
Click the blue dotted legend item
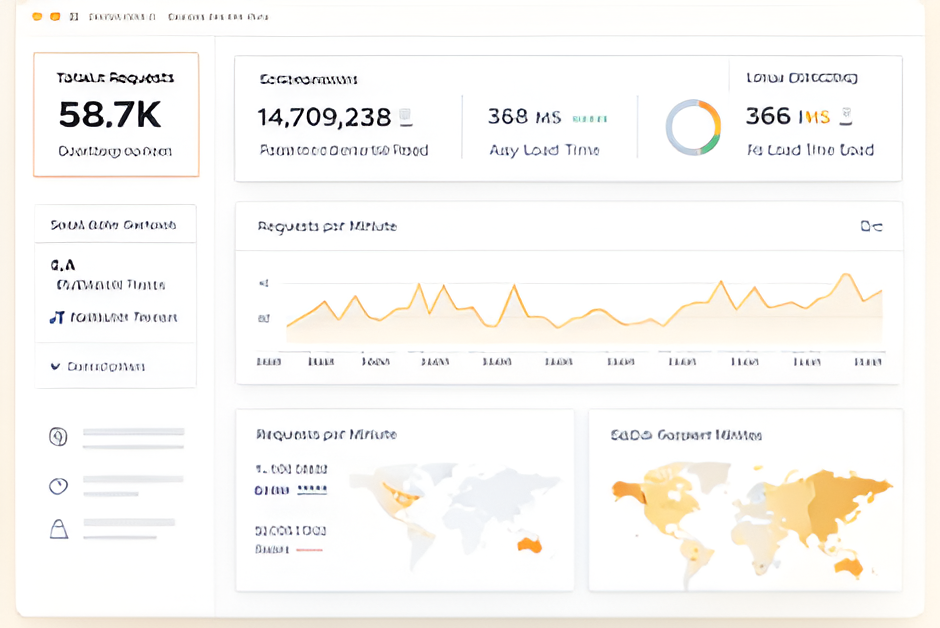(x=312, y=490)
